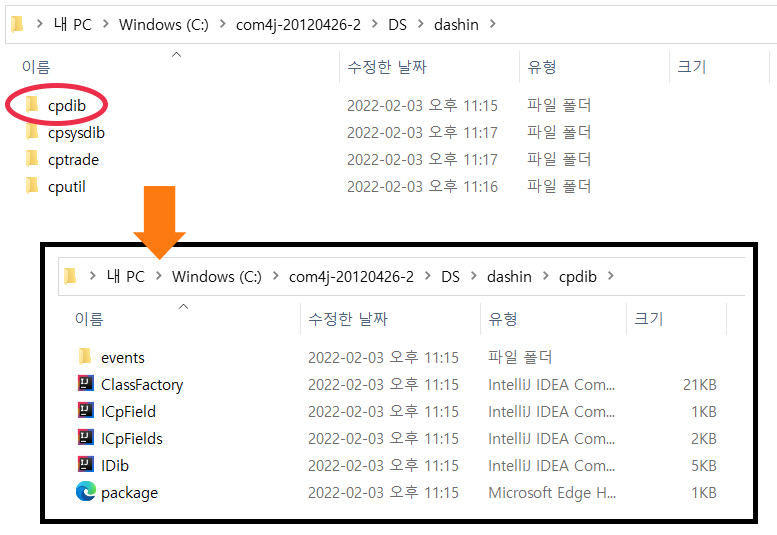
Task: Sort bottom list by 유형 column
Action: (503, 319)
